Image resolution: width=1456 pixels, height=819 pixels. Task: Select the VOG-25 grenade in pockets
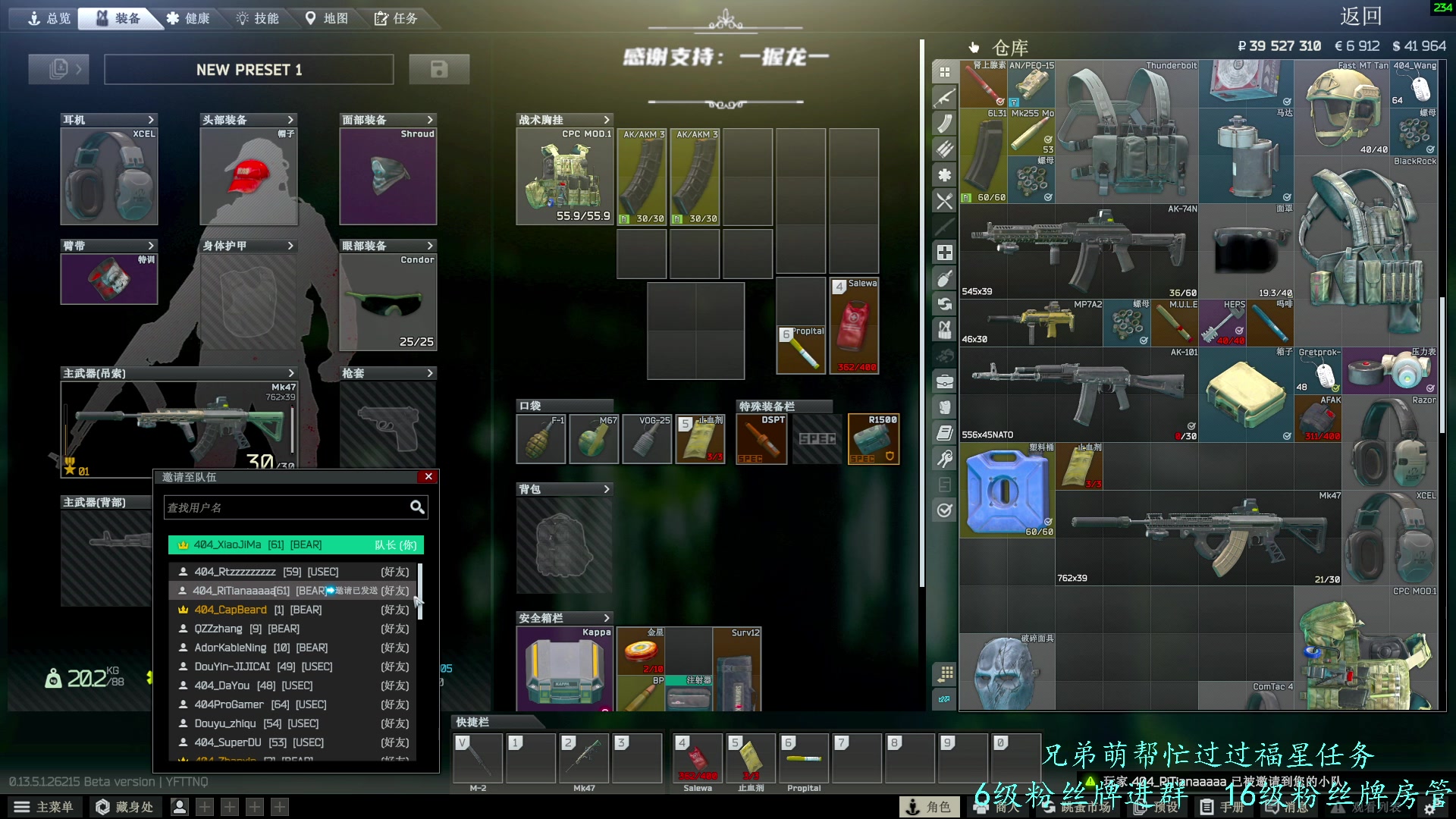point(647,438)
